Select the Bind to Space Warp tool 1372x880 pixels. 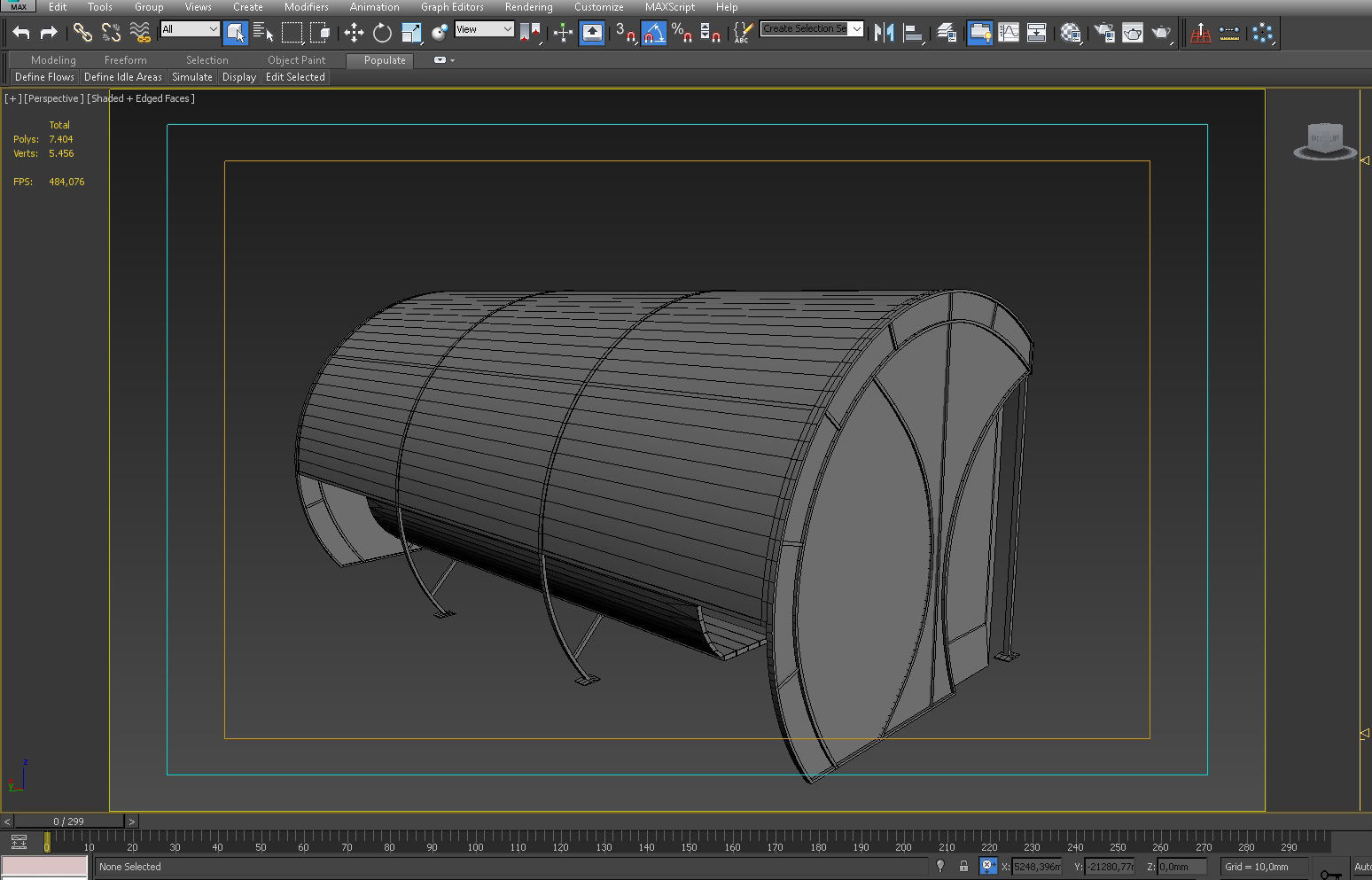click(140, 33)
